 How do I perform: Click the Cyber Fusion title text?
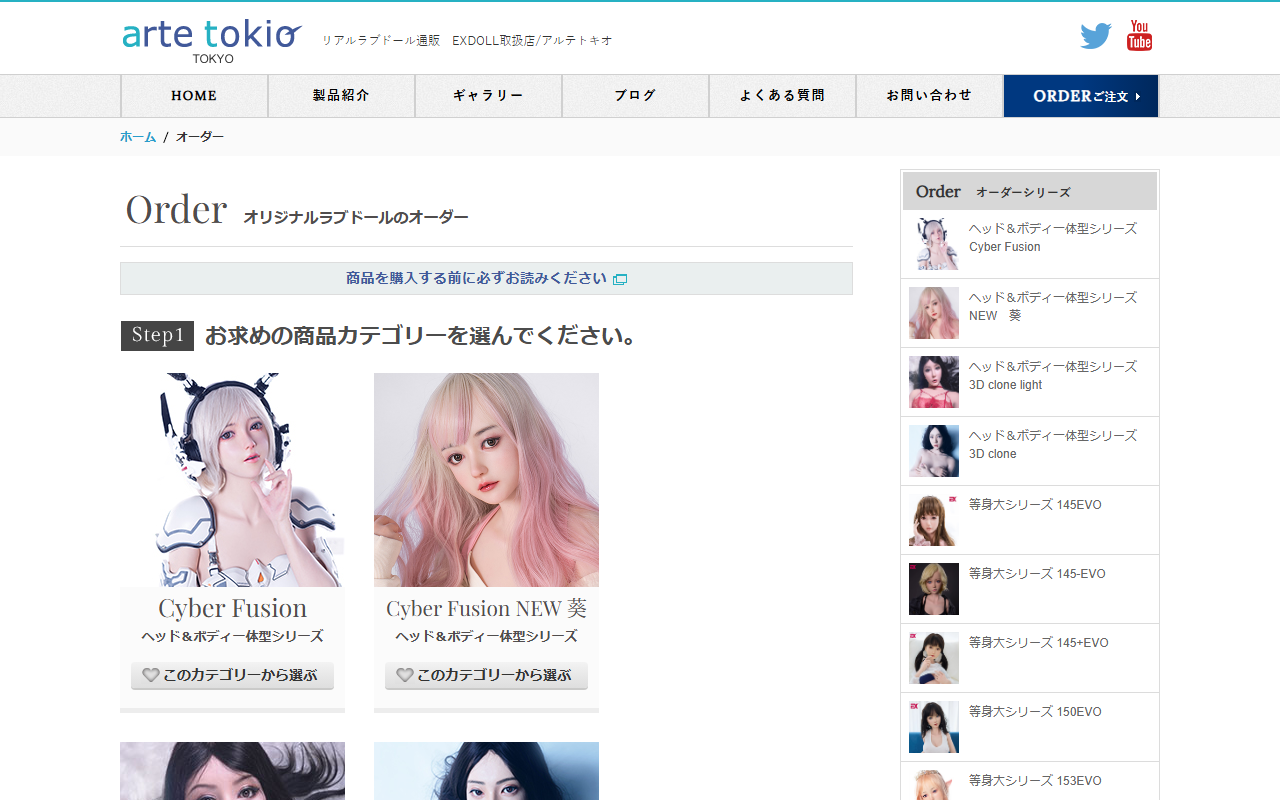point(232,608)
